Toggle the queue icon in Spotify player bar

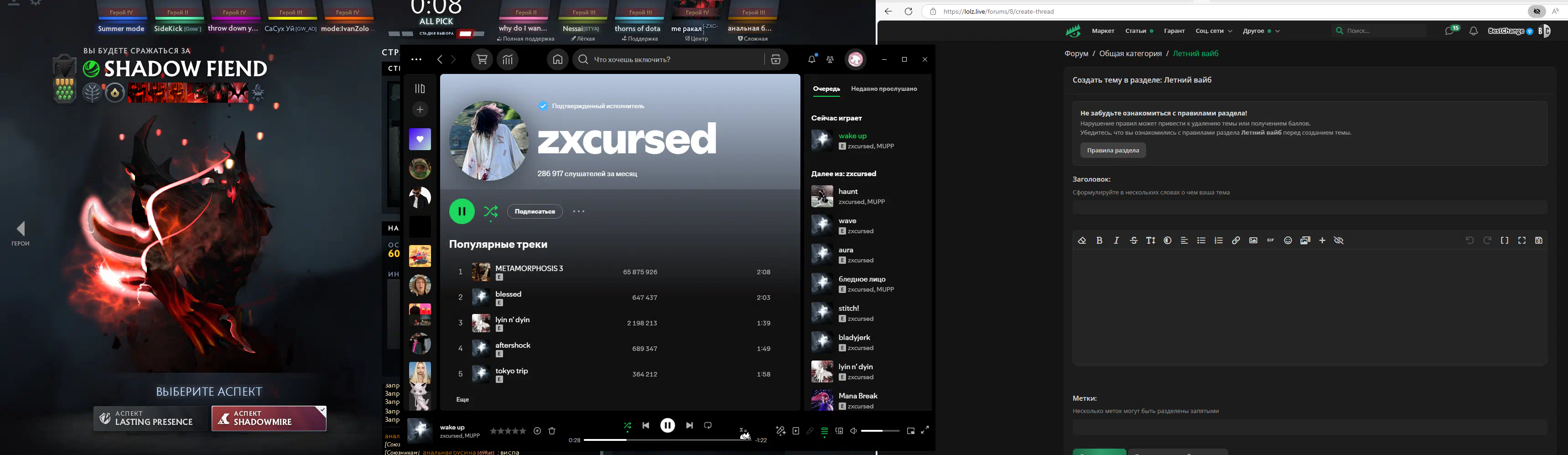824,431
